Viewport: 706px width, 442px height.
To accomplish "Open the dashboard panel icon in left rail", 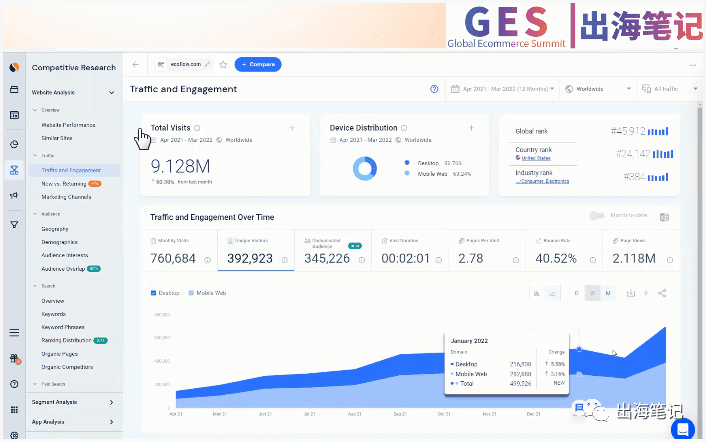I will click(x=14, y=115).
